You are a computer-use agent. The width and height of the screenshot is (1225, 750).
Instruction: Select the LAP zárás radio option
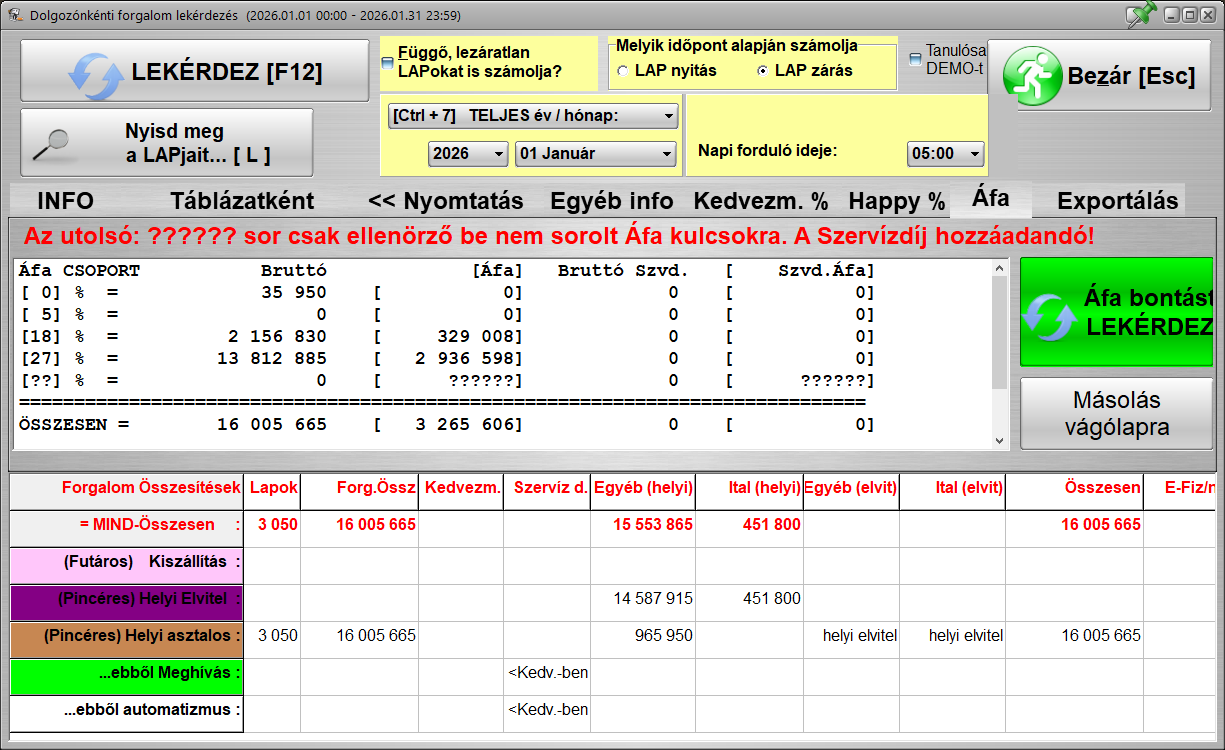point(763,71)
